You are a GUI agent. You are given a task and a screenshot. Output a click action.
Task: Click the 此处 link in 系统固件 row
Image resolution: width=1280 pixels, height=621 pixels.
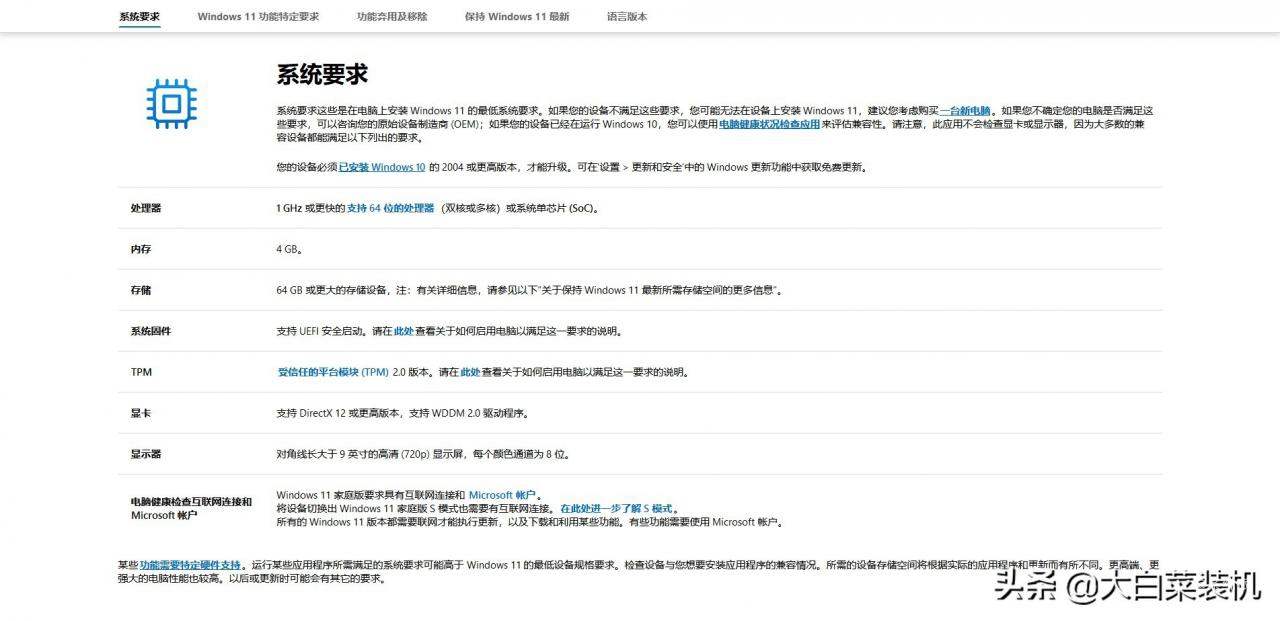404,331
